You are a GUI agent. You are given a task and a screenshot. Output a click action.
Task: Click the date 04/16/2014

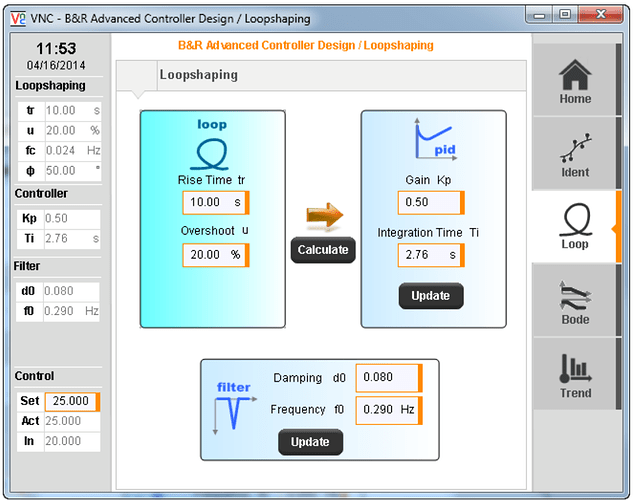[x=56, y=65]
